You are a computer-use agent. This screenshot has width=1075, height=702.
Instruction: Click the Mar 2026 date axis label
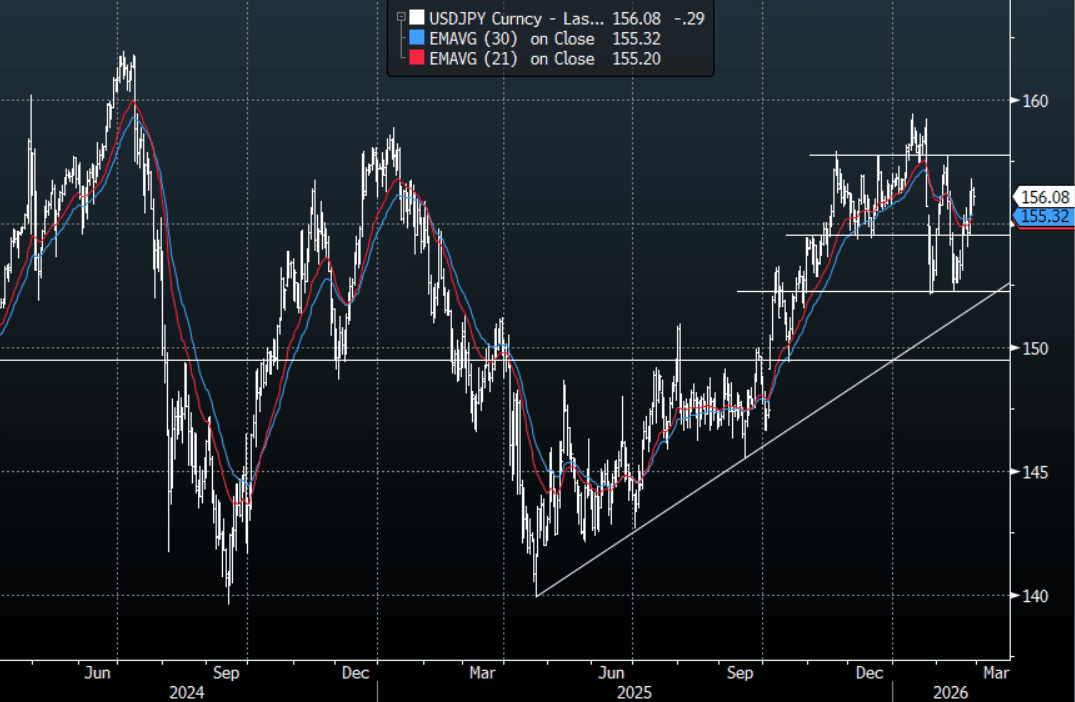point(996,673)
